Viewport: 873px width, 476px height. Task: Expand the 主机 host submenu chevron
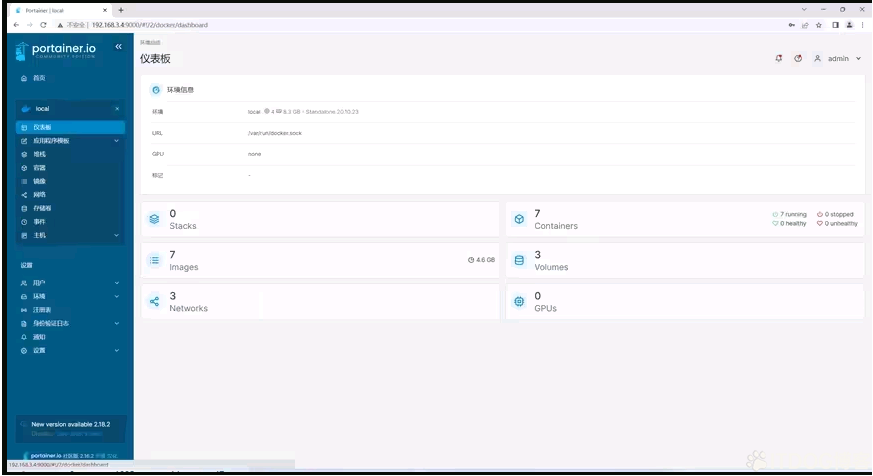pyautogui.click(x=116, y=235)
